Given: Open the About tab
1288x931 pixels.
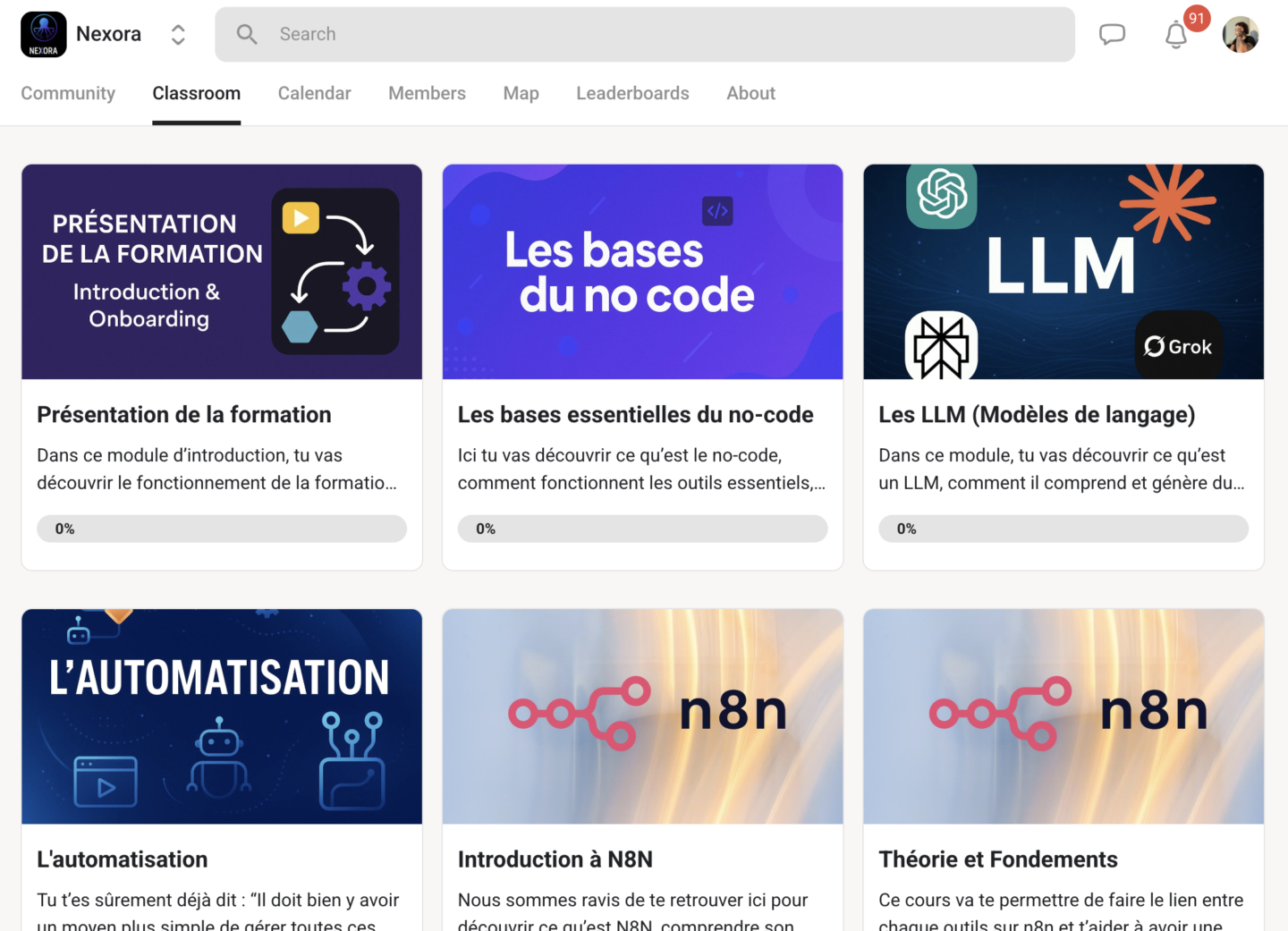Looking at the screenshot, I should 750,93.
